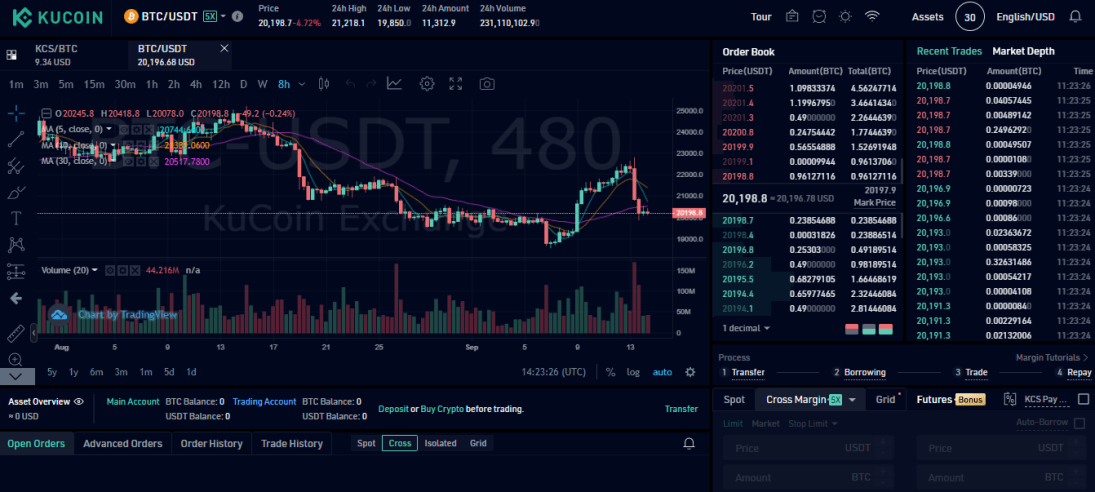Open the chart indicators menu

tap(395, 84)
